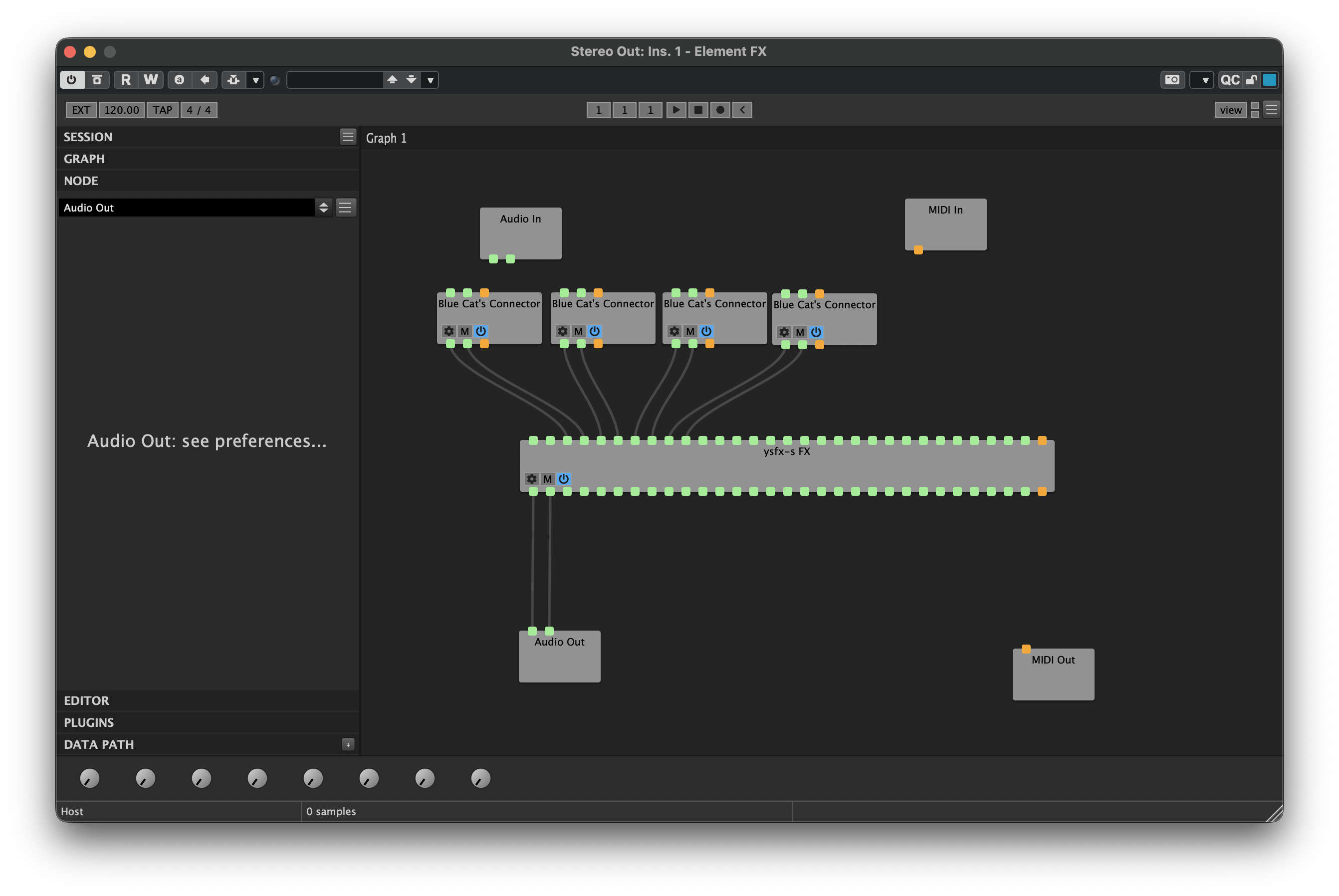1339x896 pixels.
Task: Expand the EDITOR panel header
Action: coord(208,700)
